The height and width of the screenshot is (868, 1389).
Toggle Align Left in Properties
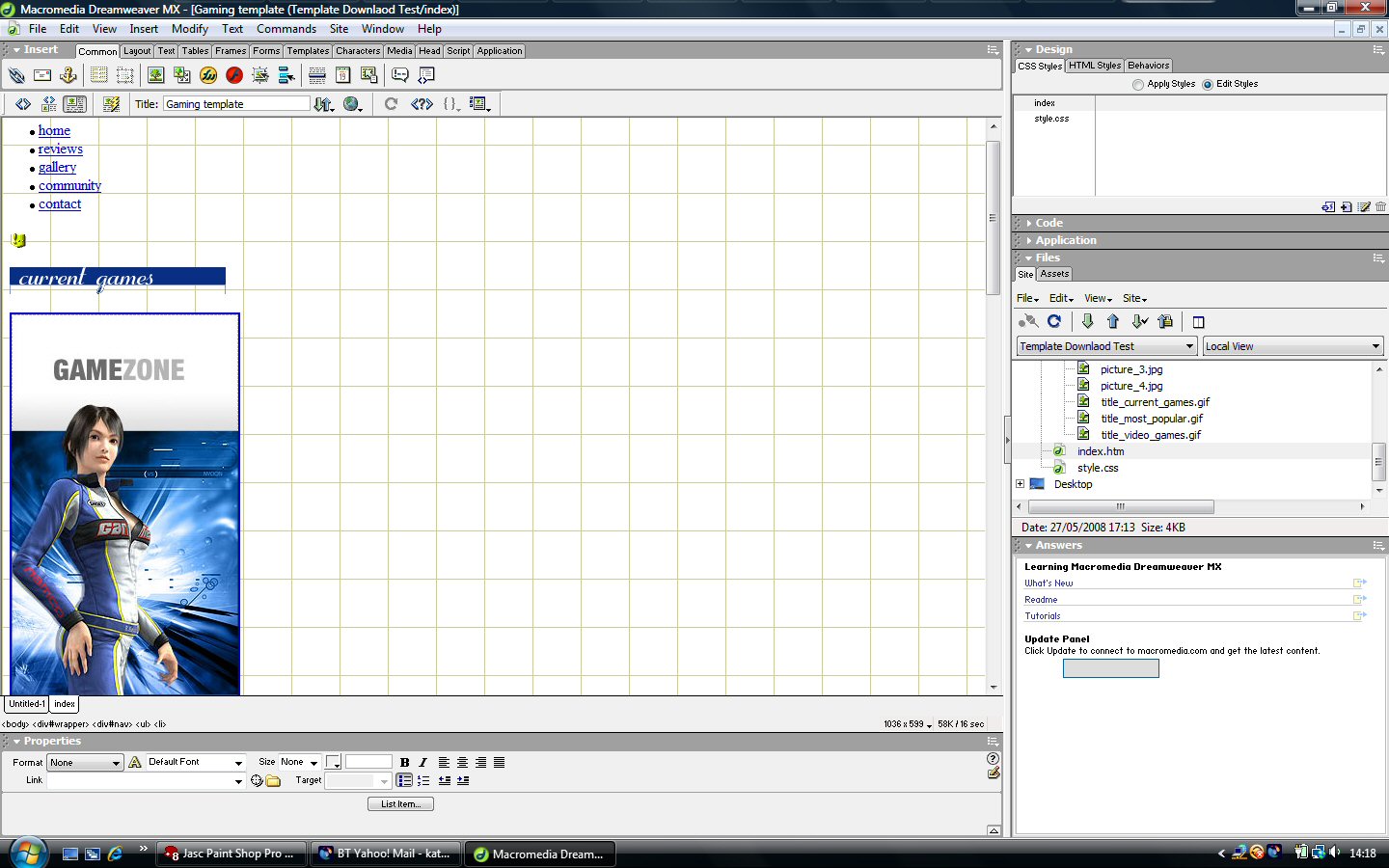click(x=444, y=762)
